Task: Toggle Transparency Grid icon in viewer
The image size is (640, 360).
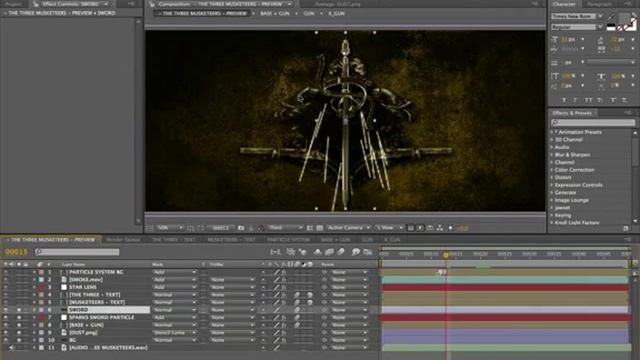Action: (320, 228)
